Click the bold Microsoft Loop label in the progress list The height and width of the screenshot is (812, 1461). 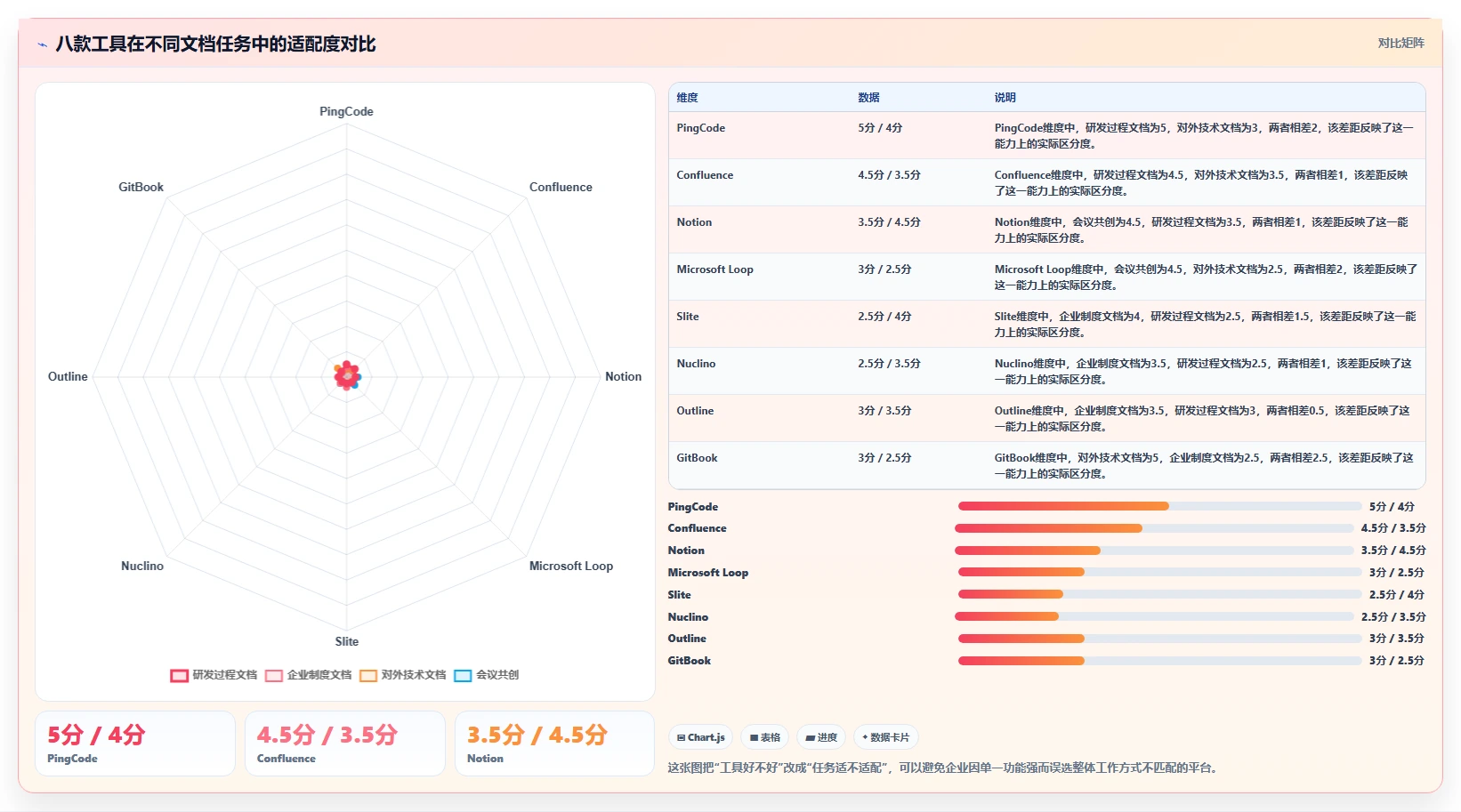pos(708,573)
